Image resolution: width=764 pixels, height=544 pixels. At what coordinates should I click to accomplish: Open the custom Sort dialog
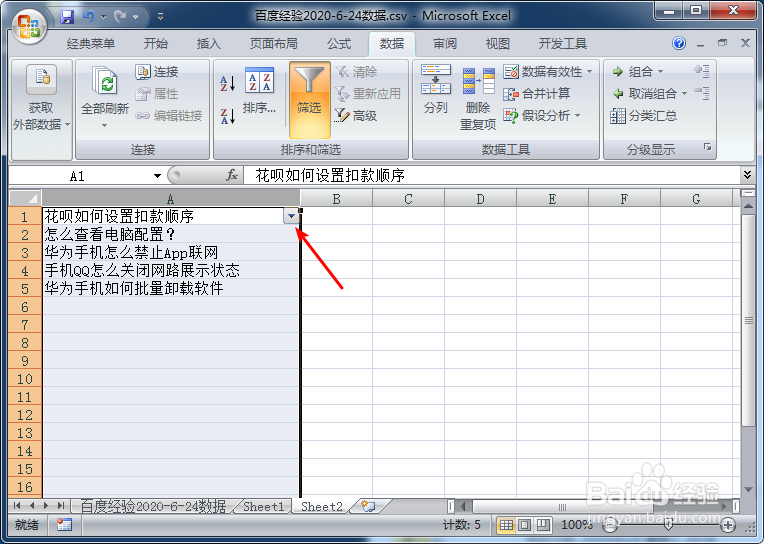tap(259, 91)
